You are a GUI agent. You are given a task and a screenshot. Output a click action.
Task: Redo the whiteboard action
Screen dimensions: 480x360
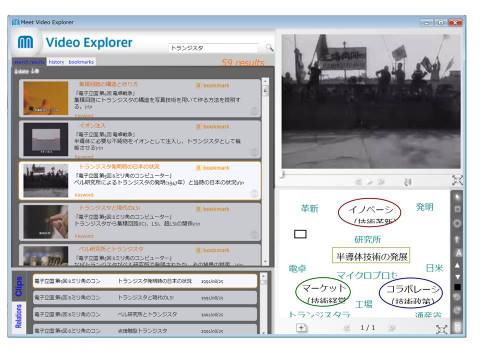coord(457,310)
